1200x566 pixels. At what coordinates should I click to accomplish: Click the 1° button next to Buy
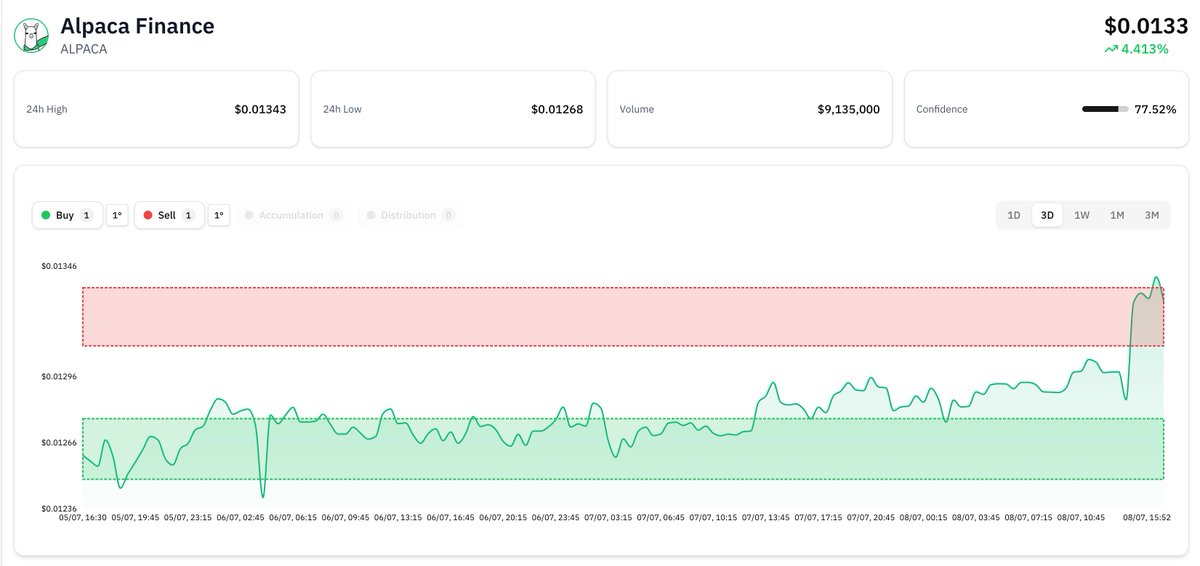pyautogui.click(x=117, y=215)
